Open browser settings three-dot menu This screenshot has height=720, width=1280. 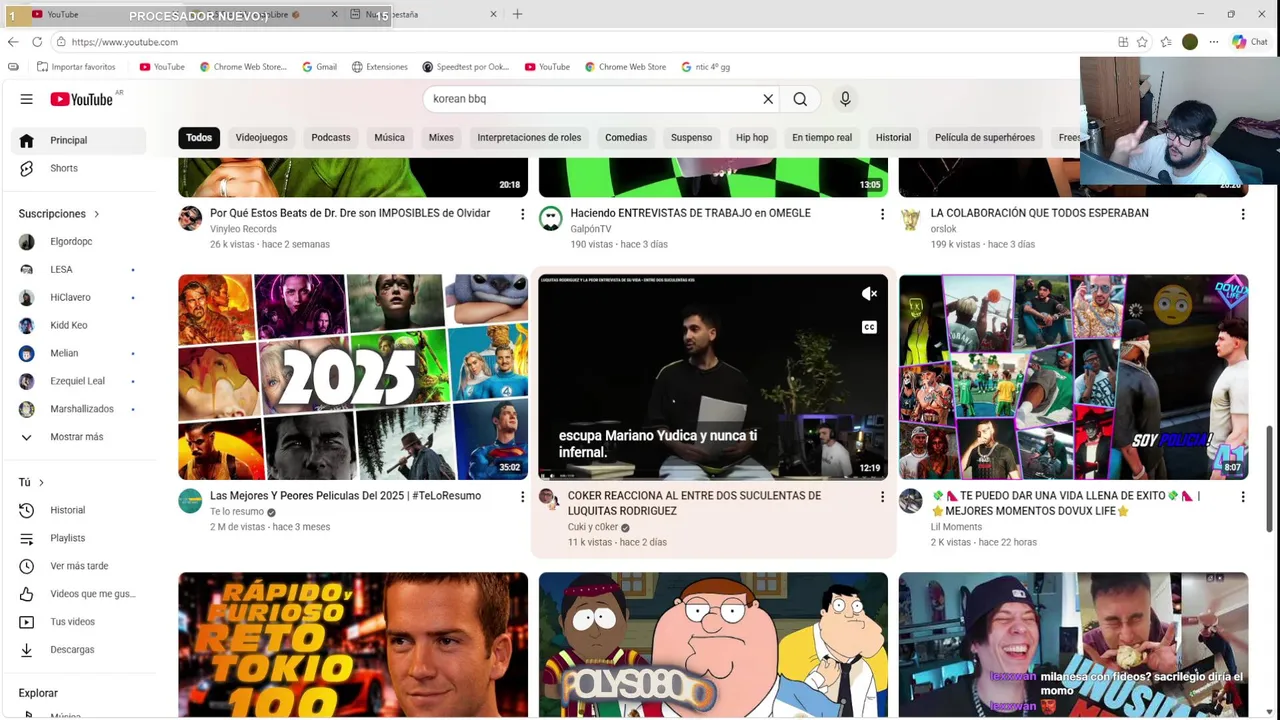[1214, 42]
